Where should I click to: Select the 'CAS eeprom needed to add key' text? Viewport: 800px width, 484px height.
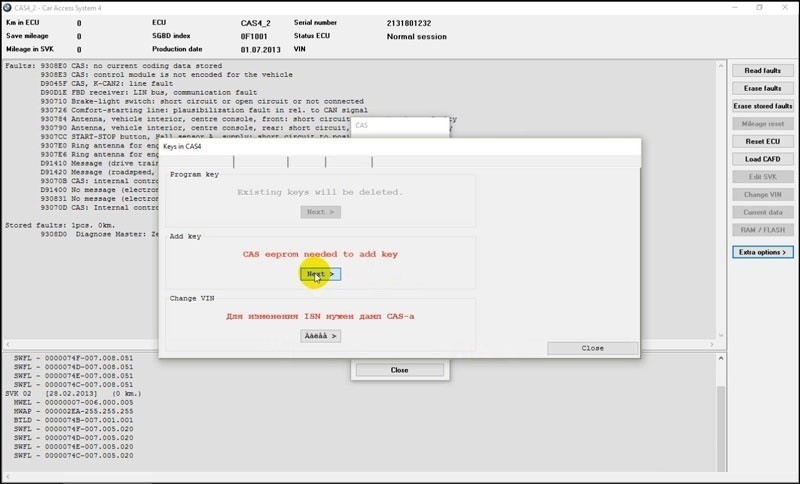320,254
